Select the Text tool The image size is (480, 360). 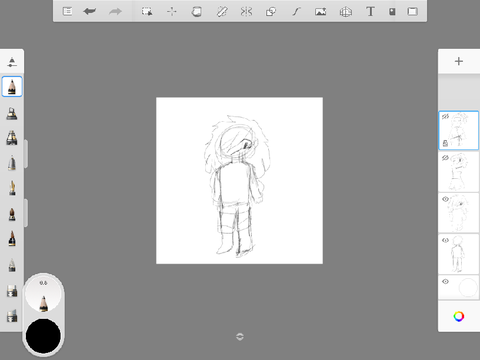pos(370,12)
